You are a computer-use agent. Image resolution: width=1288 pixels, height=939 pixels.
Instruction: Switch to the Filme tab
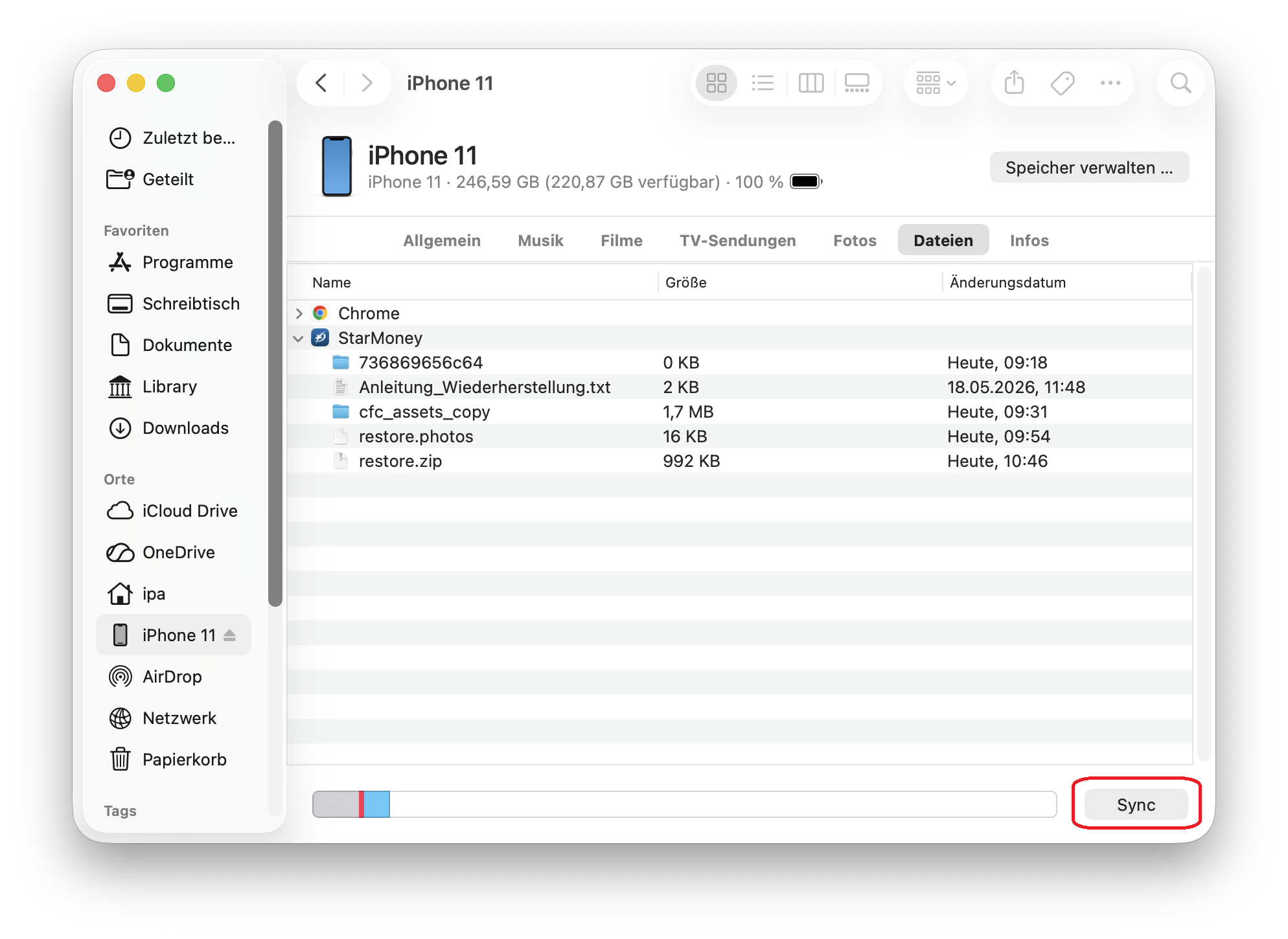(x=621, y=240)
